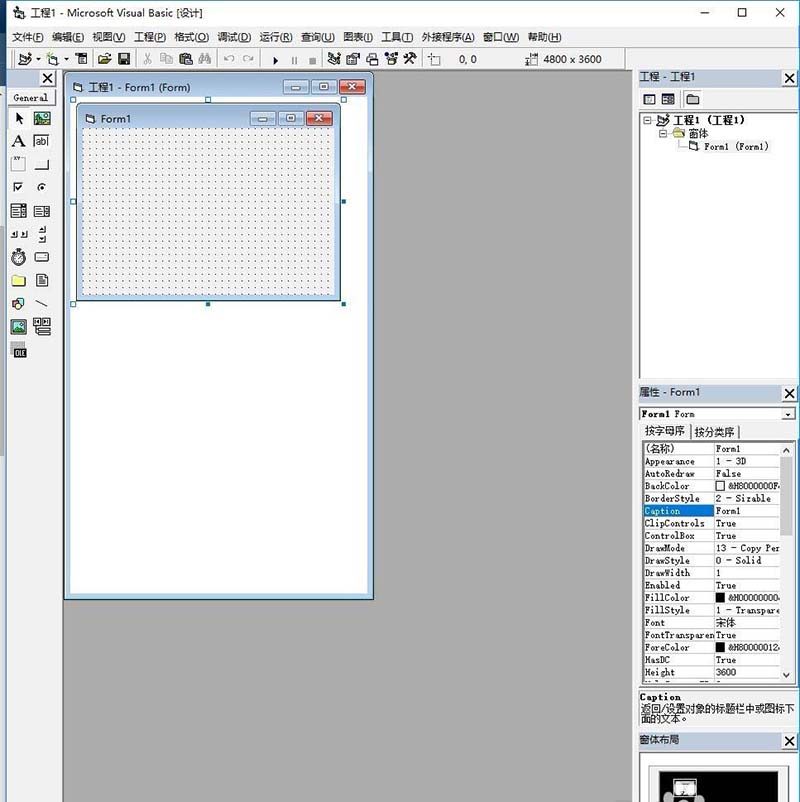Select the Label tool

click(18, 141)
